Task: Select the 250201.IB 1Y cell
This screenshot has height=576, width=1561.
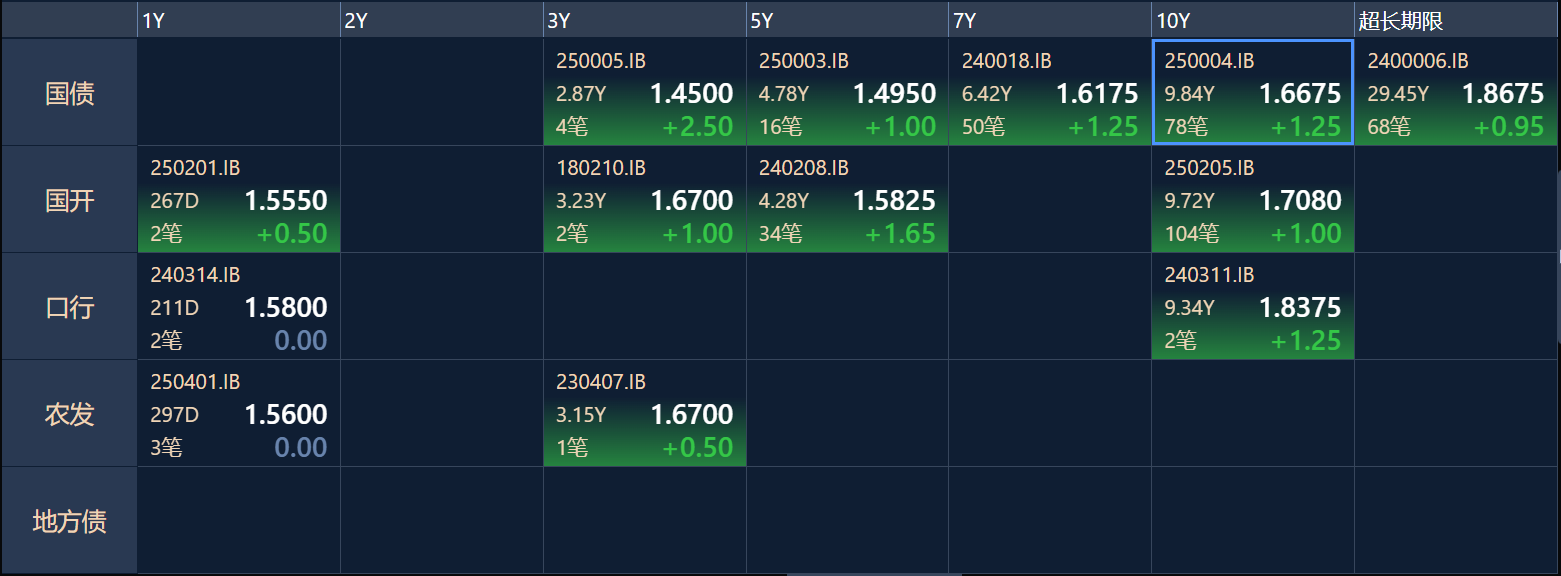Action: coord(238,200)
